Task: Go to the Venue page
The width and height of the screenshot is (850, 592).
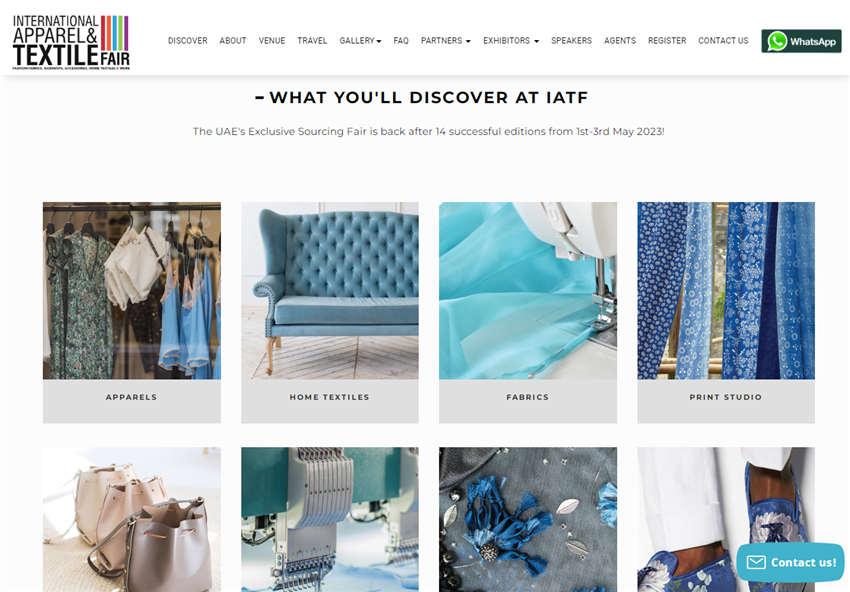Action: pos(272,41)
